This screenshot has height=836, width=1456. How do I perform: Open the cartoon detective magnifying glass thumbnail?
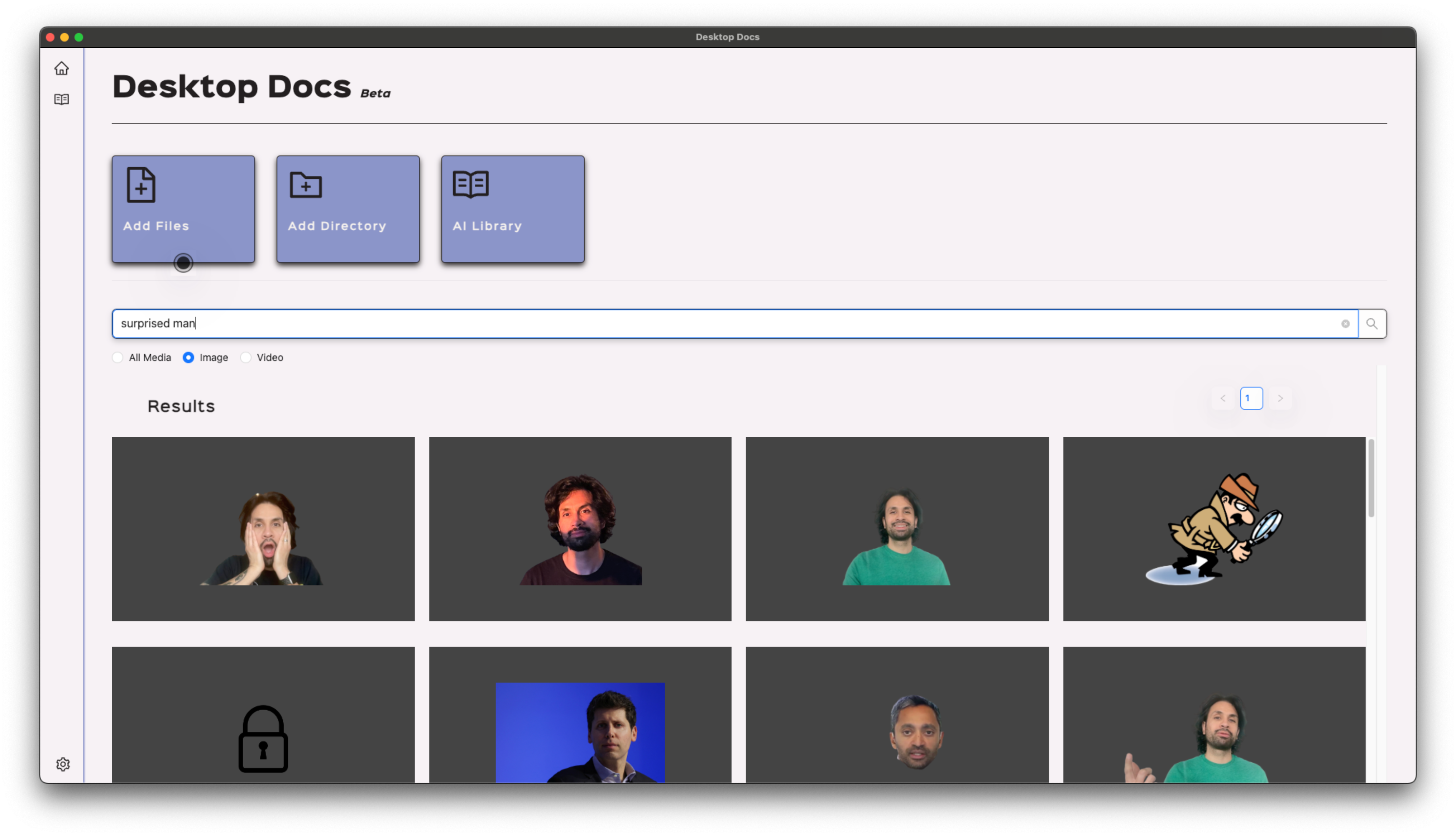coord(1214,529)
